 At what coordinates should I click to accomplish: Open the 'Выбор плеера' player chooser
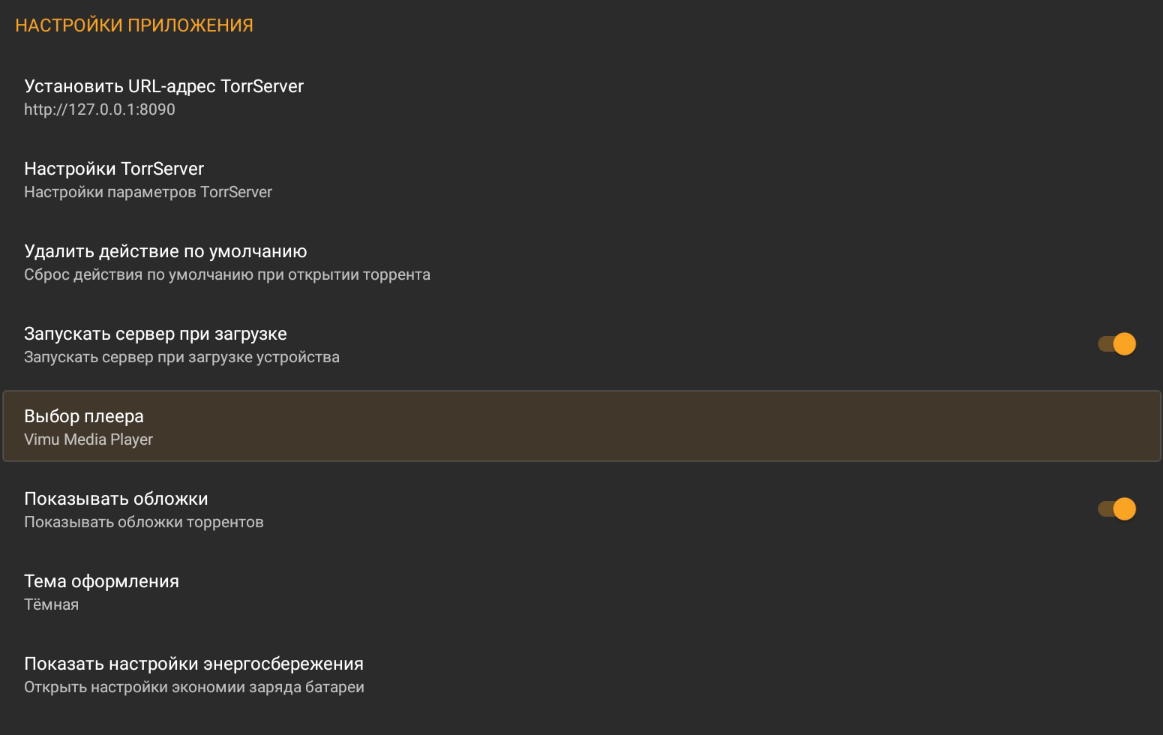point(84,416)
